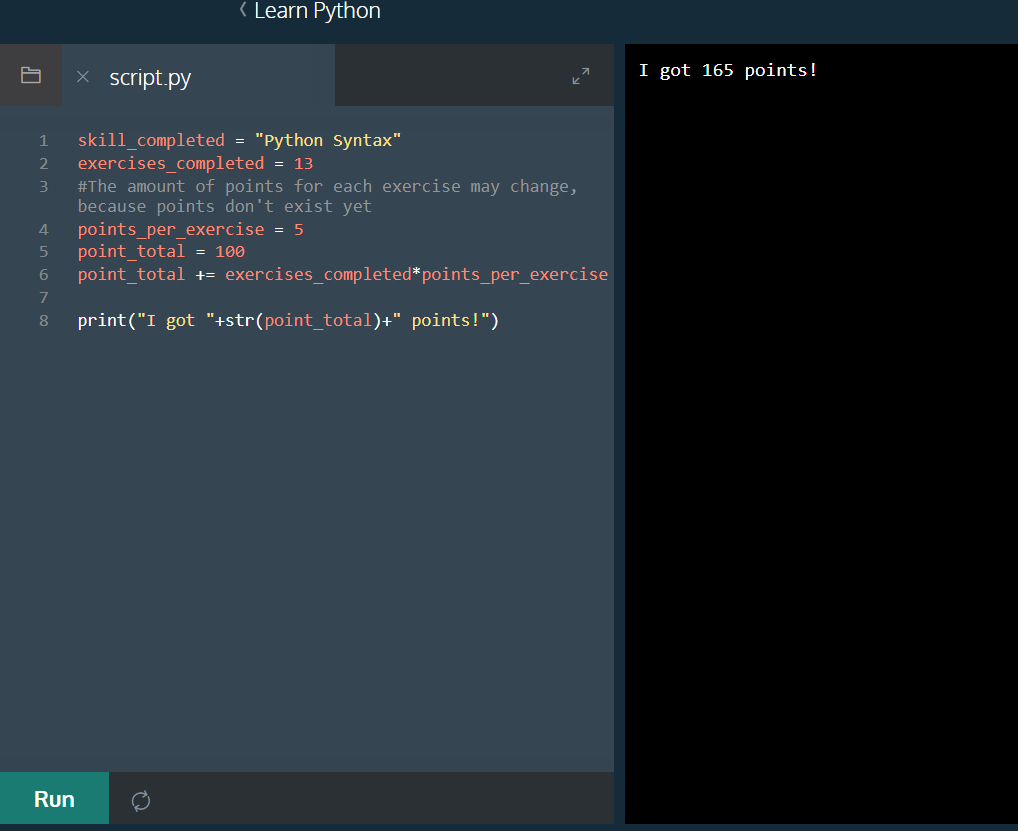Image resolution: width=1018 pixels, height=831 pixels.
Task: Select the variable point_total on line 5
Action: [131, 251]
